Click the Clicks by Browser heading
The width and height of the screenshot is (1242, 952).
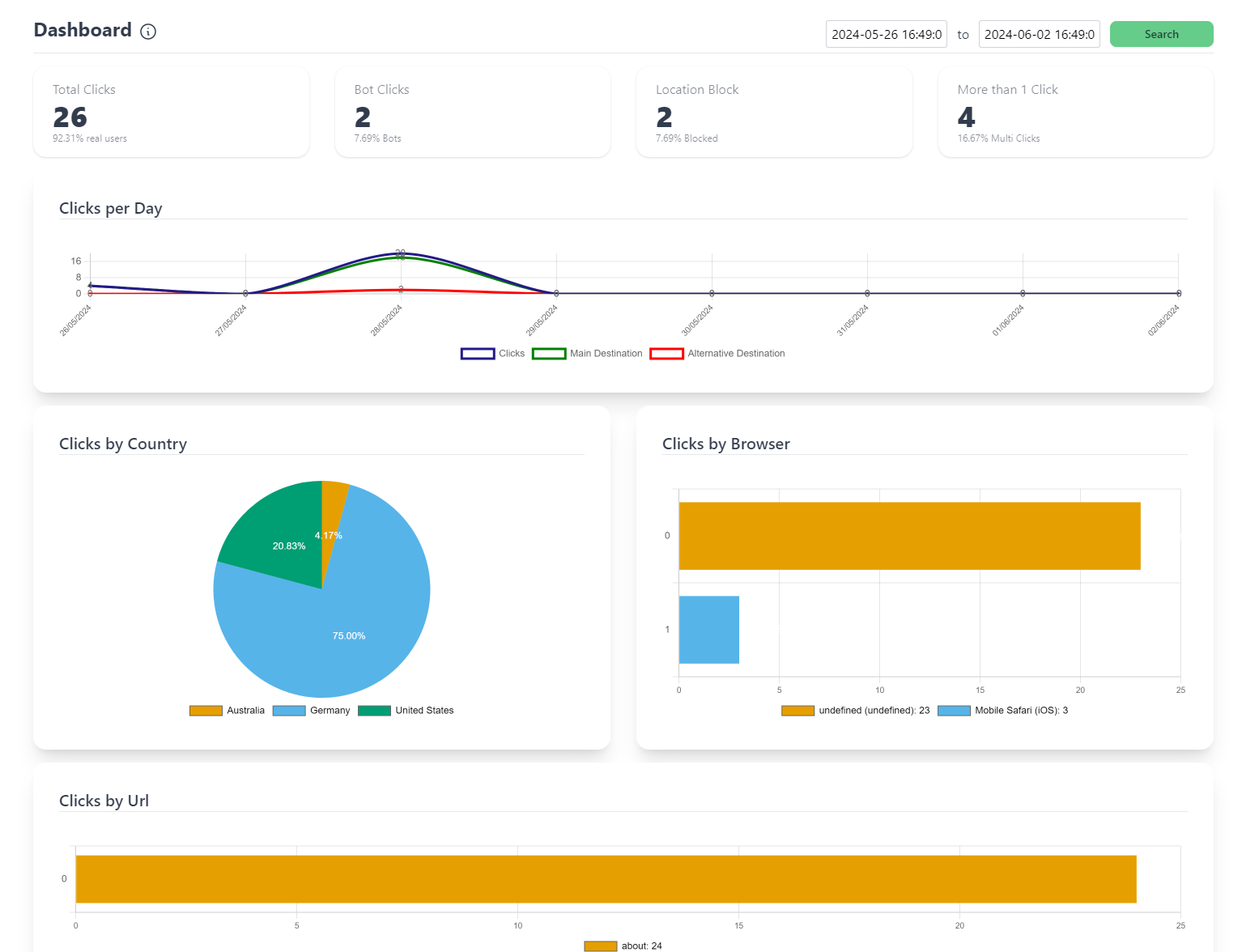point(726,444)
